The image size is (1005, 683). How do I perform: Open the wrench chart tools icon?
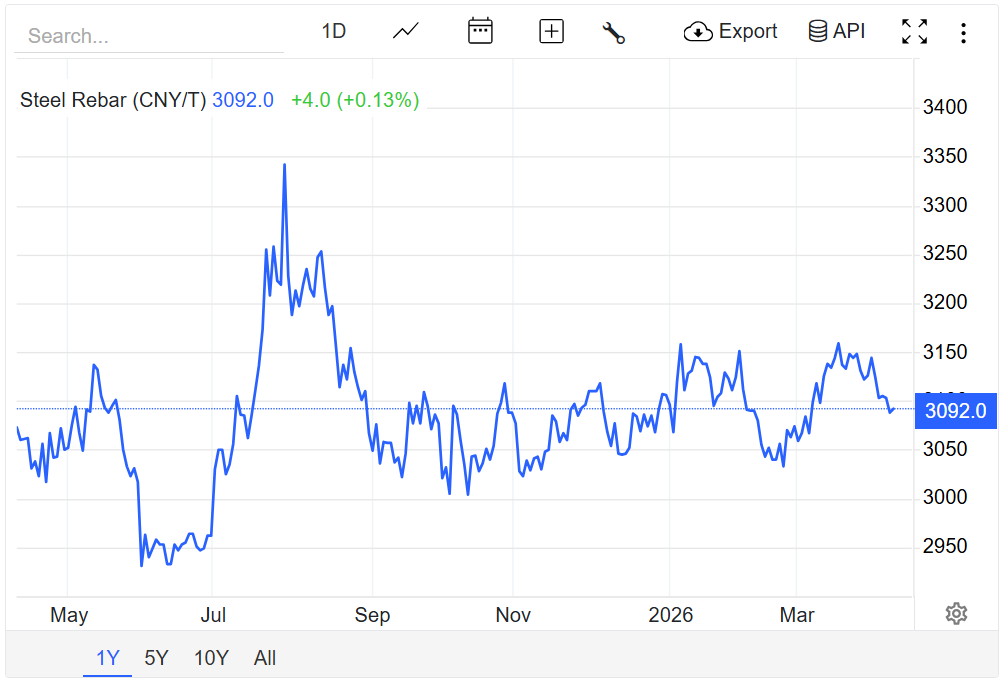point(613,32)
